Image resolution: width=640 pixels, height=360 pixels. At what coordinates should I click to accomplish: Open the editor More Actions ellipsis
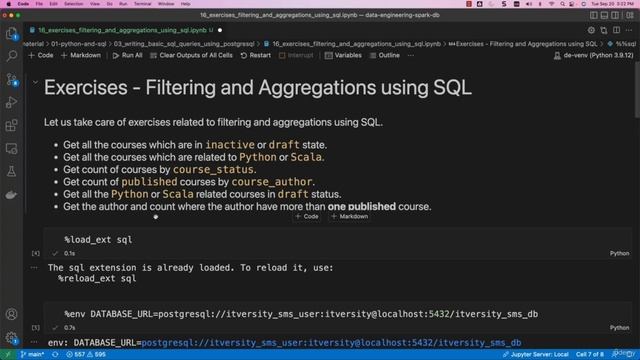click(629, 30)
